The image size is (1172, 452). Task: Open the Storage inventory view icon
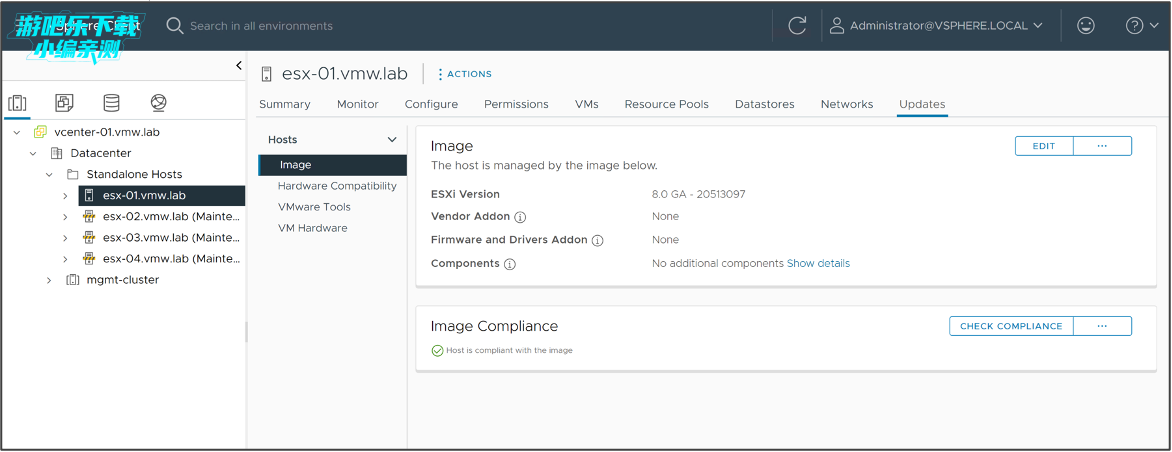point(111,103)
